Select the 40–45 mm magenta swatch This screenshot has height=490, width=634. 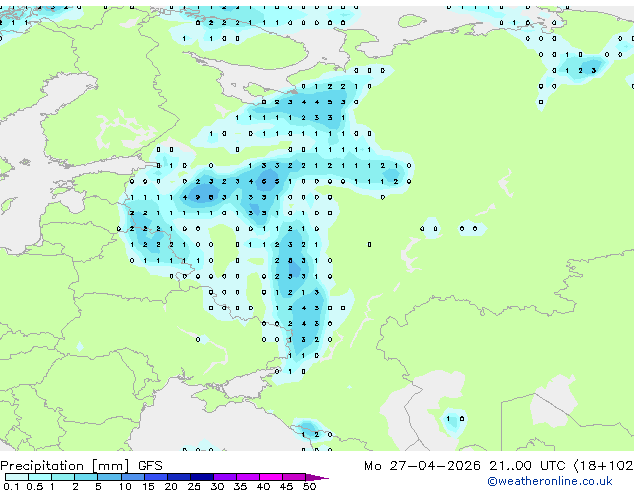[271, 477]
